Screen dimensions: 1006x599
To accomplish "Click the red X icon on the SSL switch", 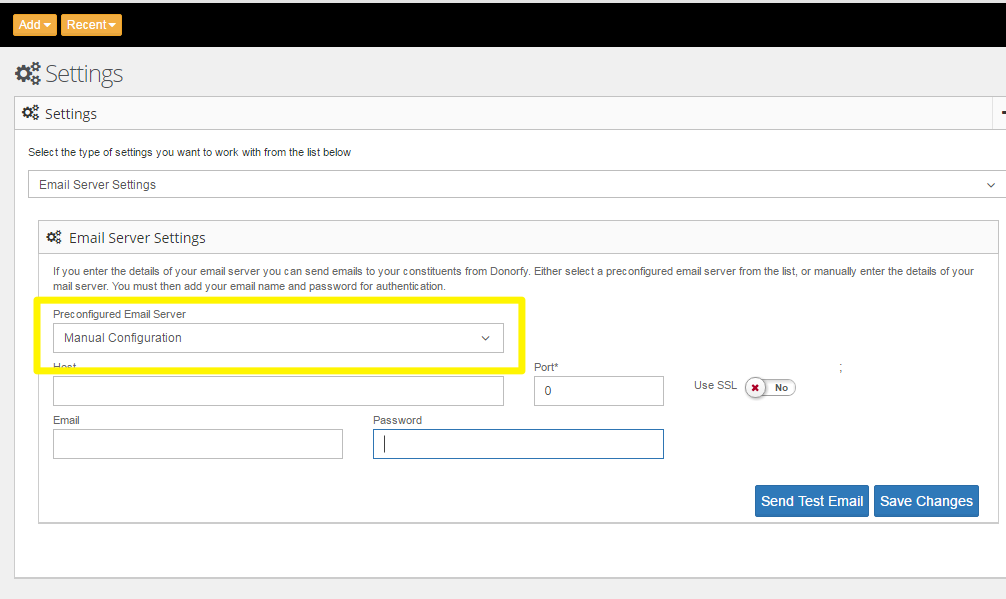I will coord(755,387).
